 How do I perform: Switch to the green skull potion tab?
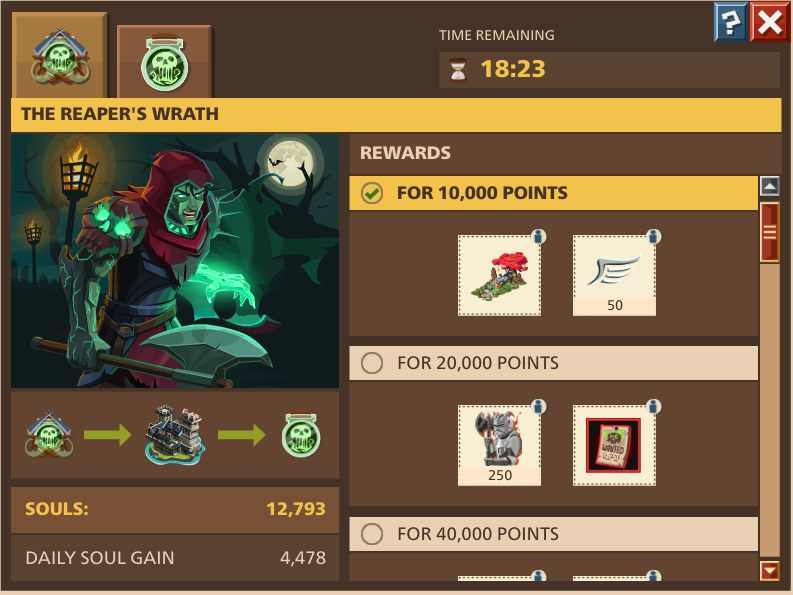pos(164,62)
